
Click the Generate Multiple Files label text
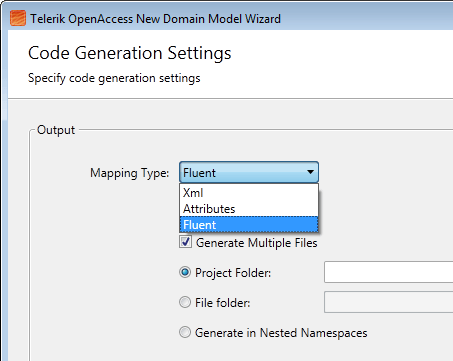point(256,243)
